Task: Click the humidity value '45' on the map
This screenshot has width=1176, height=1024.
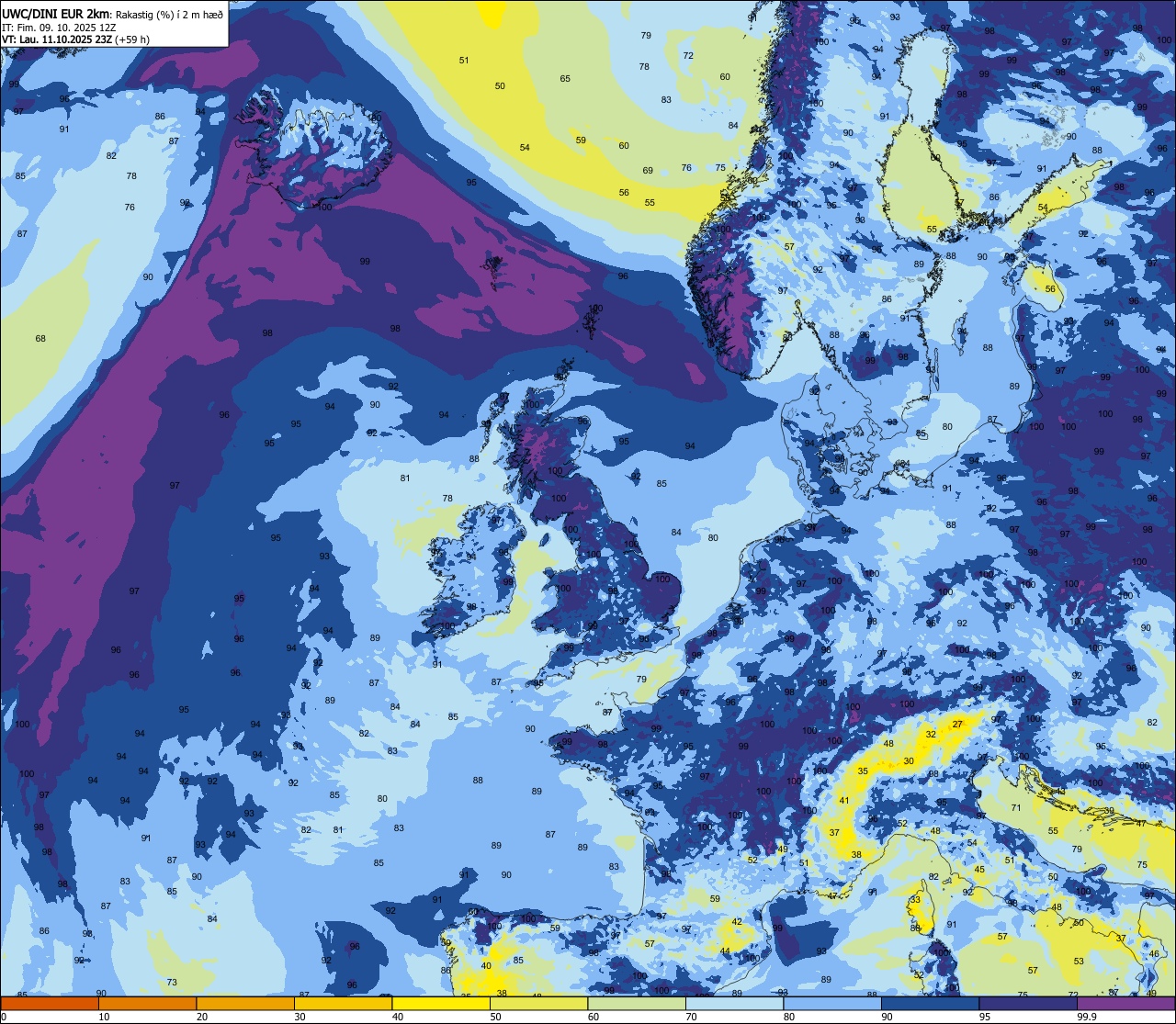Action: tap(979, 870)
